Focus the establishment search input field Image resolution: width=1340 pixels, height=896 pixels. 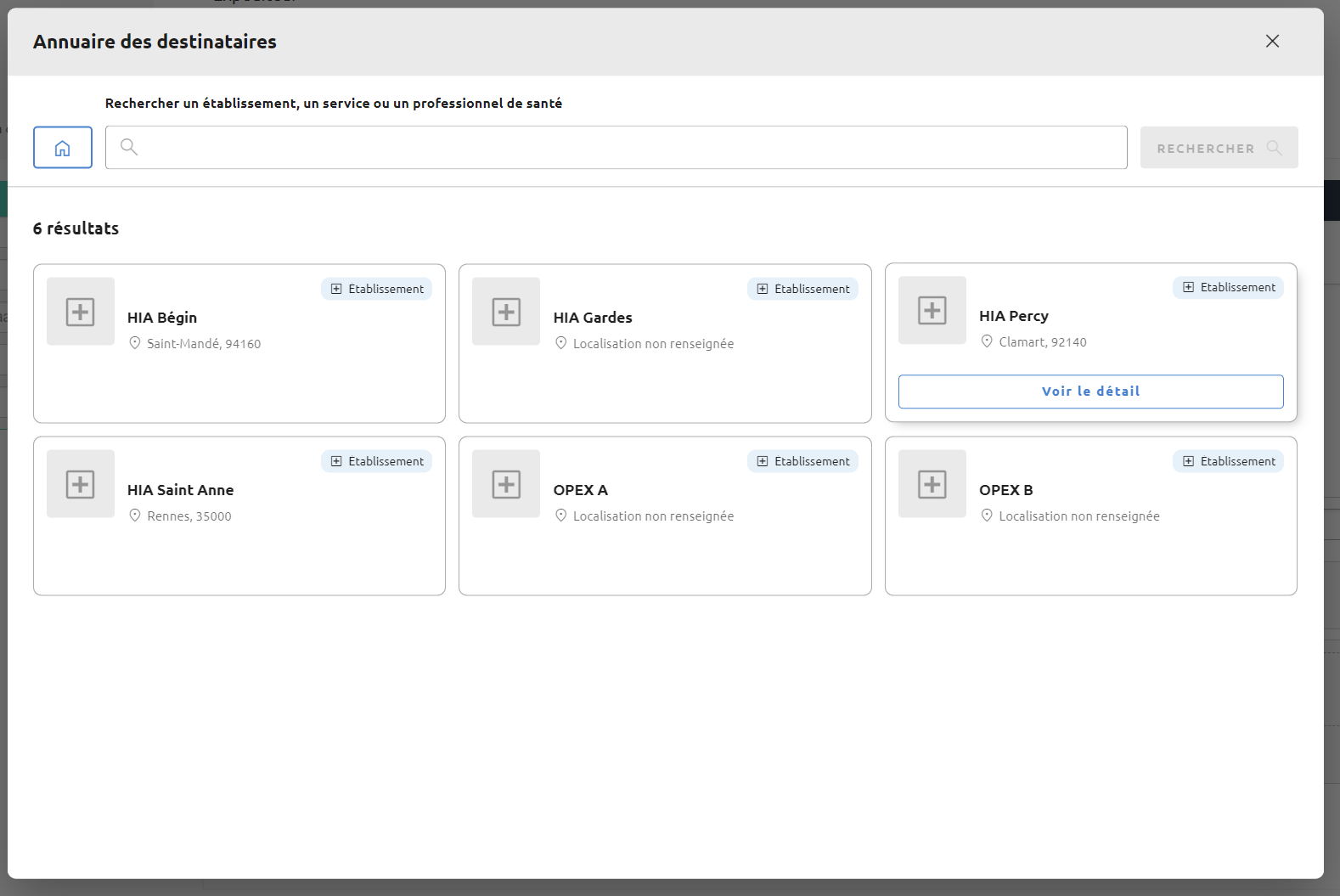tap(617, 148)
